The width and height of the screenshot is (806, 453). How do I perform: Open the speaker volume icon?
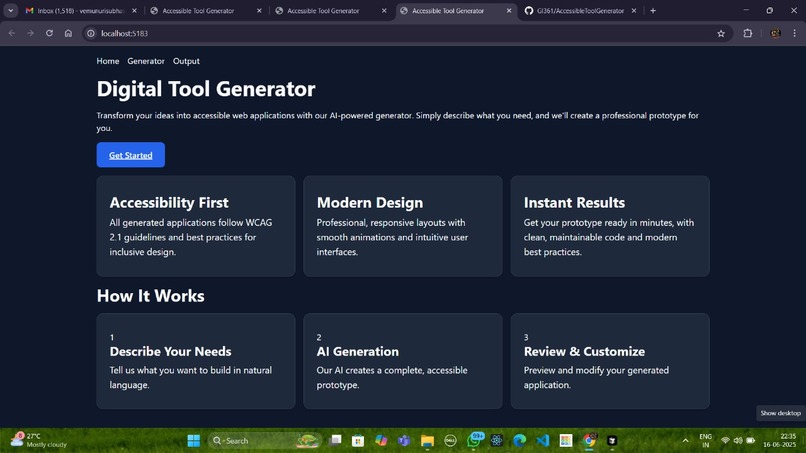click(x=738, y=441)
